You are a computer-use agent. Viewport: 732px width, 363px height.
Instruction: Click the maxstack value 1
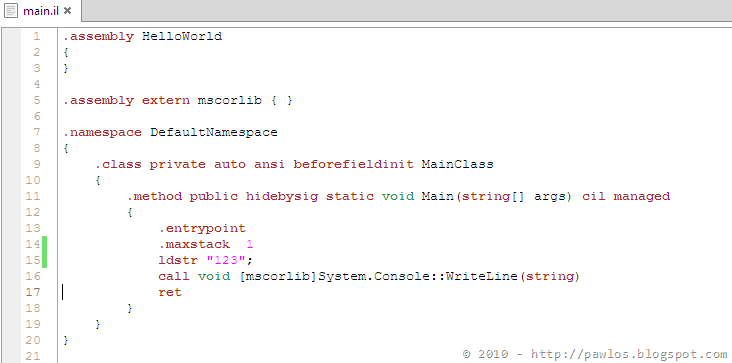point(249,244)
